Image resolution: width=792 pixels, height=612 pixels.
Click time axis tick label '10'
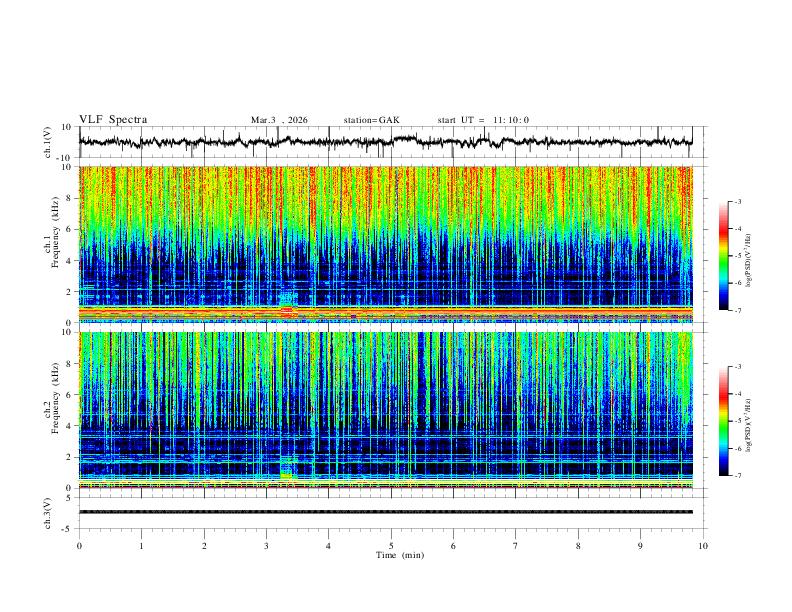(x=703, y=546)
